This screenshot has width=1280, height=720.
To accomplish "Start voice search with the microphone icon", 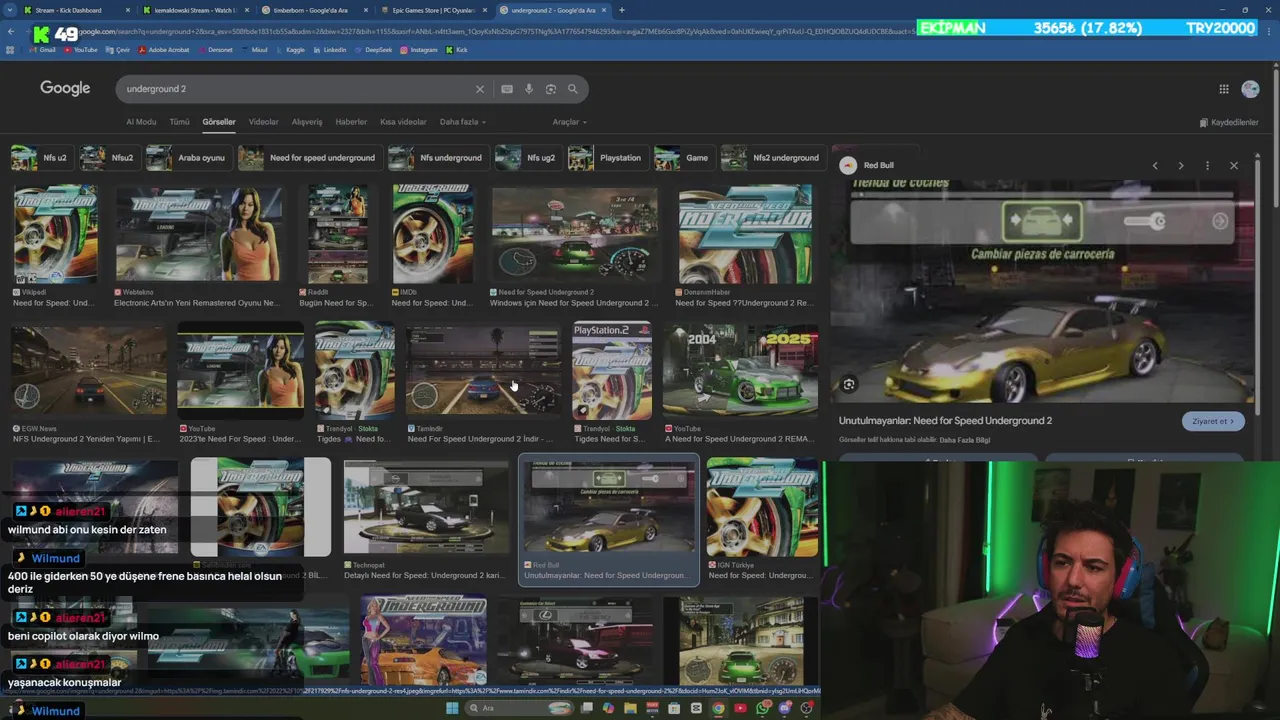I will tap(529, 89).
